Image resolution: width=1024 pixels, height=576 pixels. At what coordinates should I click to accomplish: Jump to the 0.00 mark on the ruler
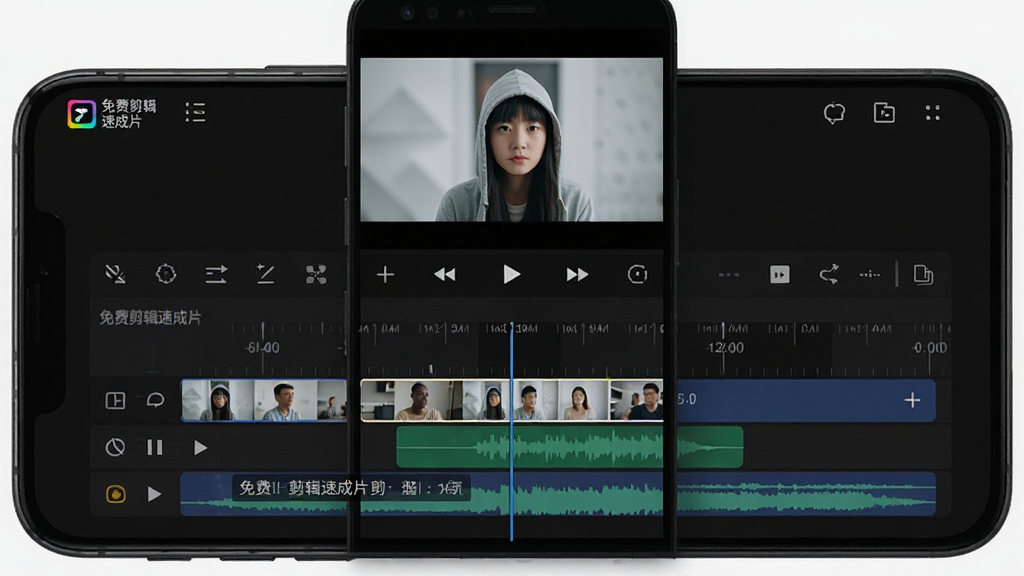coord(929,347)
